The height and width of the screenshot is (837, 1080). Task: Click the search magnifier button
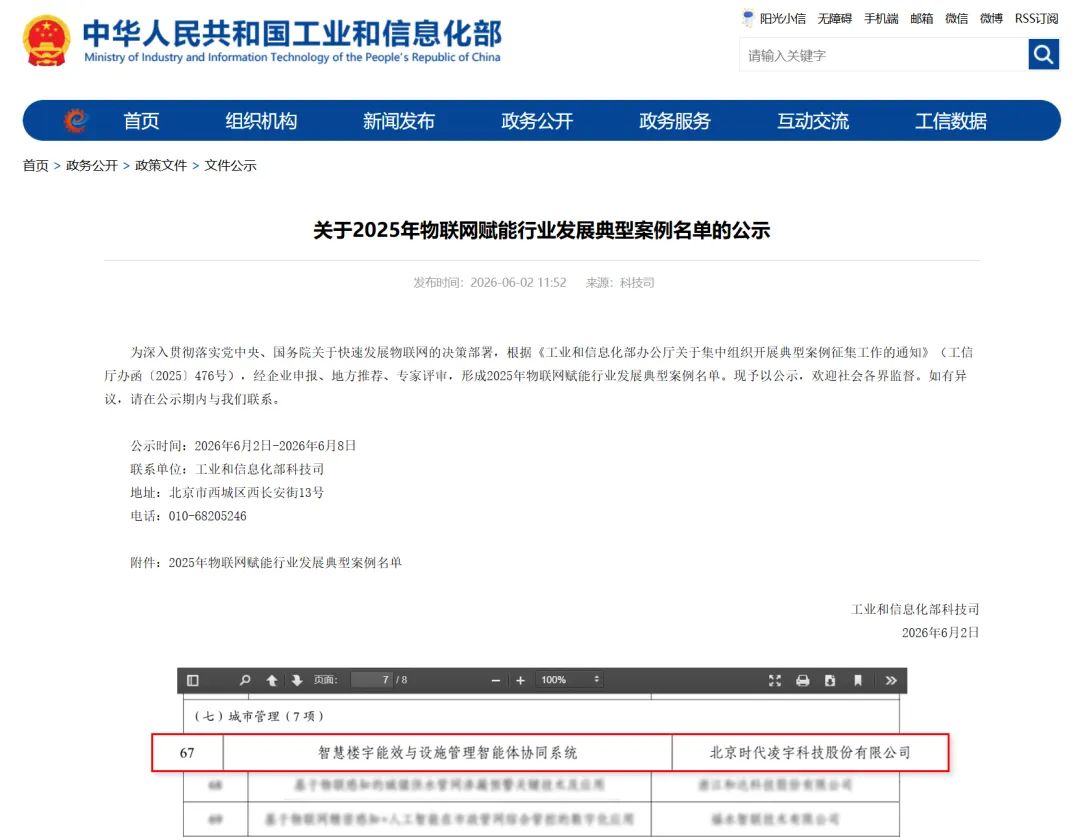[x=1043, y=54]
